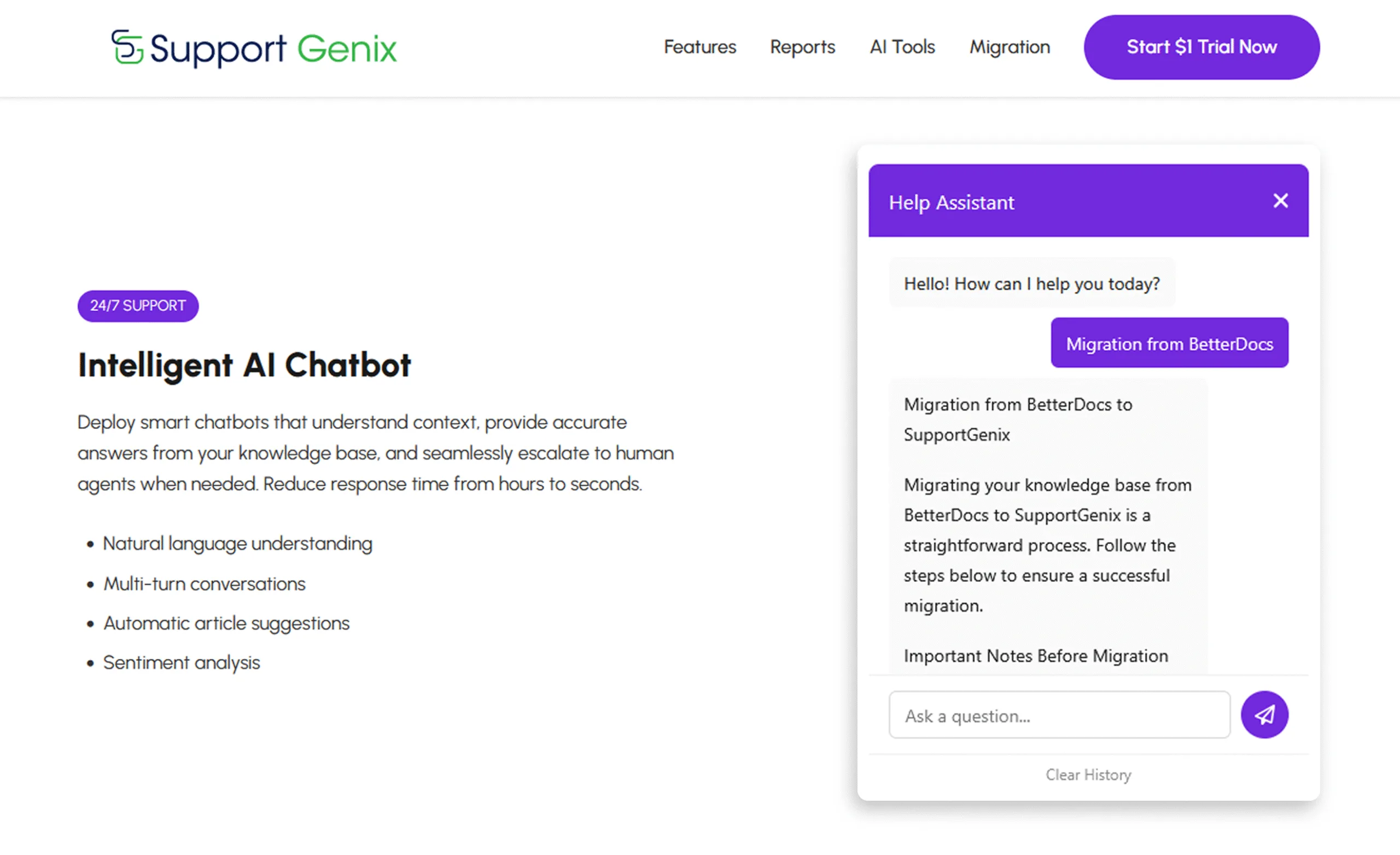The image size is (1400, 855).
Task: Select Migration in the top navigation
Action: pyautogui.click(x=1010, y=46)
